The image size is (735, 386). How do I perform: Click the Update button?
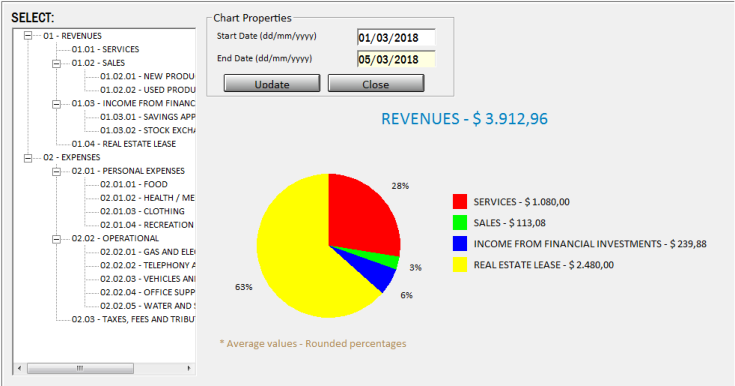click(x=272, y=83)
